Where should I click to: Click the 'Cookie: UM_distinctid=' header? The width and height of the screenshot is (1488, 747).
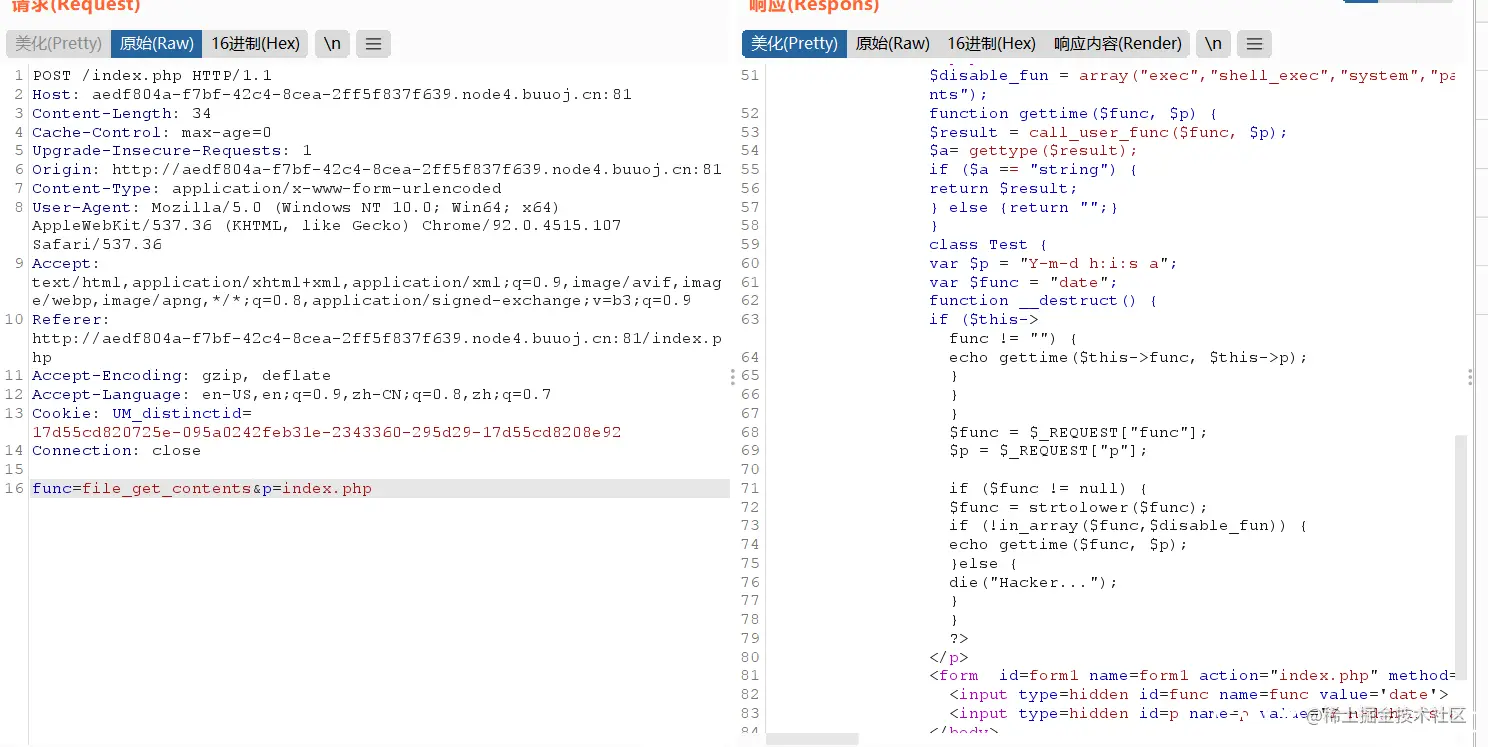[142, 413]
